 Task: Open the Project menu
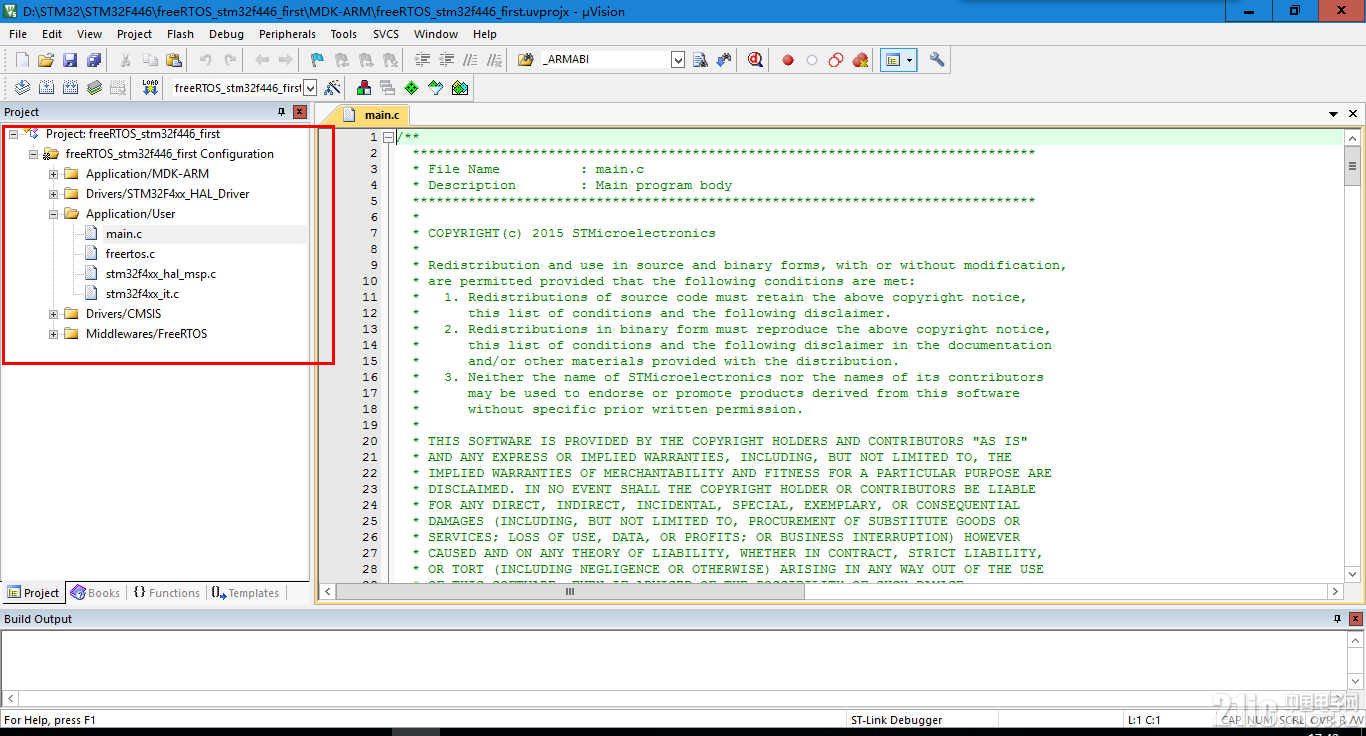(134, 34)
